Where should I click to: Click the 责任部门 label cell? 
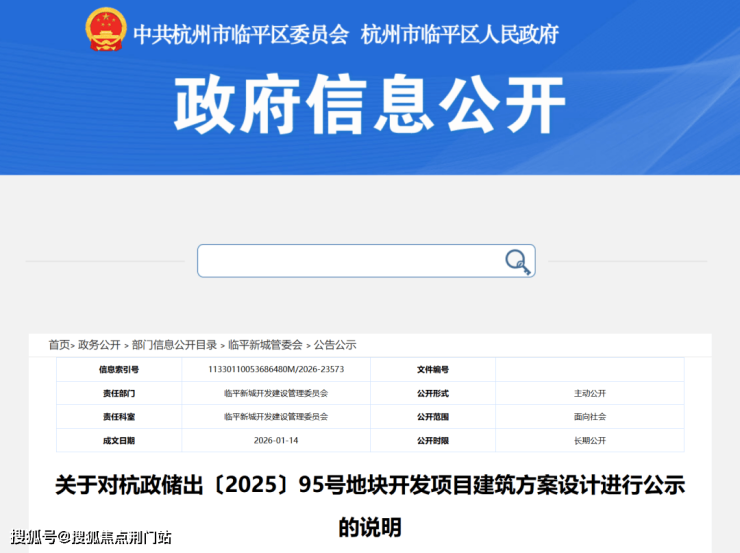(119, 393)
